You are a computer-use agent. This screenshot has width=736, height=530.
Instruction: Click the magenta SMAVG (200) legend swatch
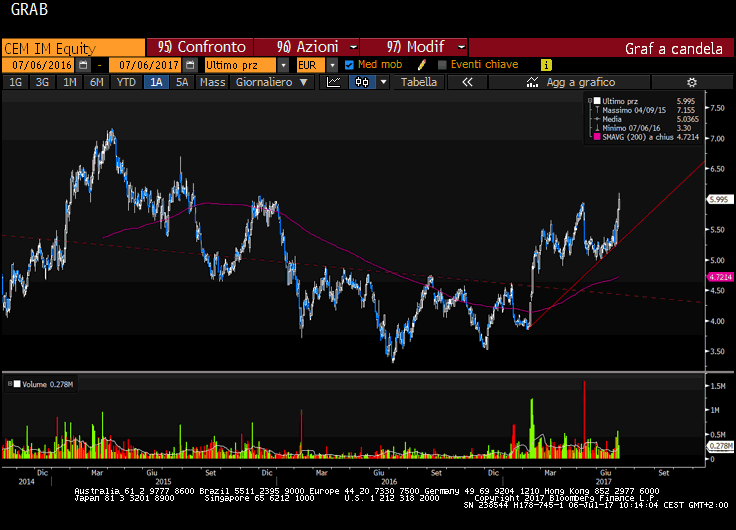[x=597, y=136]
